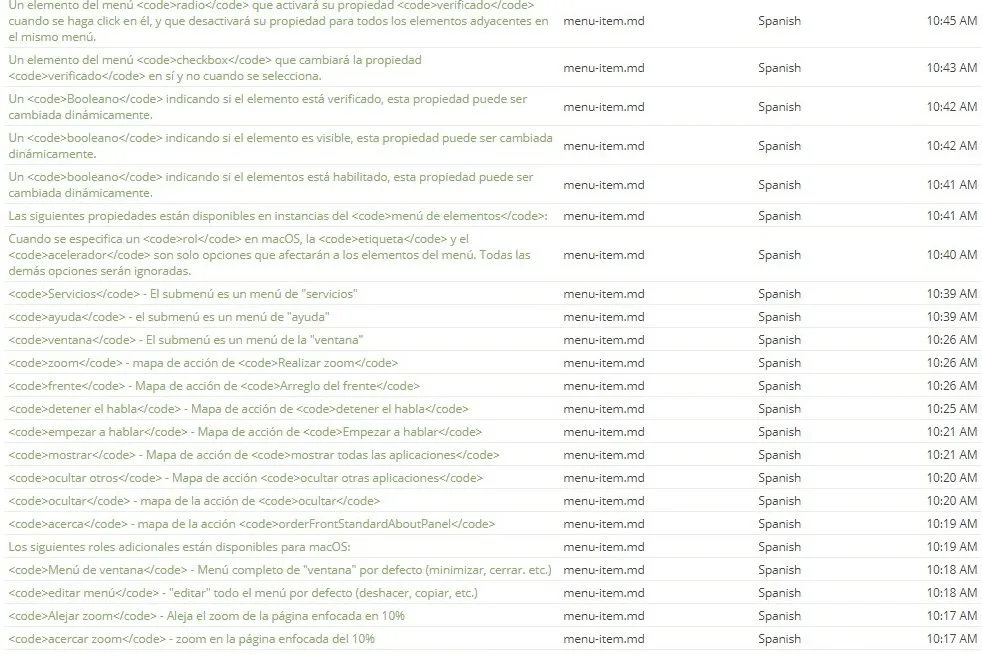982x654 pixels.
Task: Click the timestamp in the 'está habilitado' row
Action: 951,184
